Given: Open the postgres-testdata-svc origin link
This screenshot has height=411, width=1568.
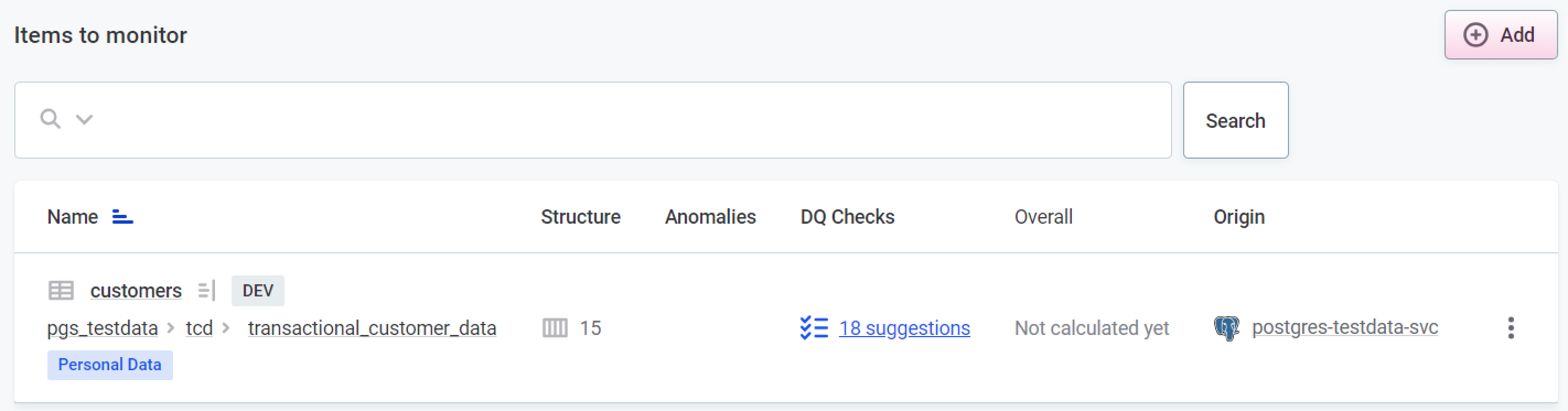Looking at the screenshot, I should [x=1344, y=328].
